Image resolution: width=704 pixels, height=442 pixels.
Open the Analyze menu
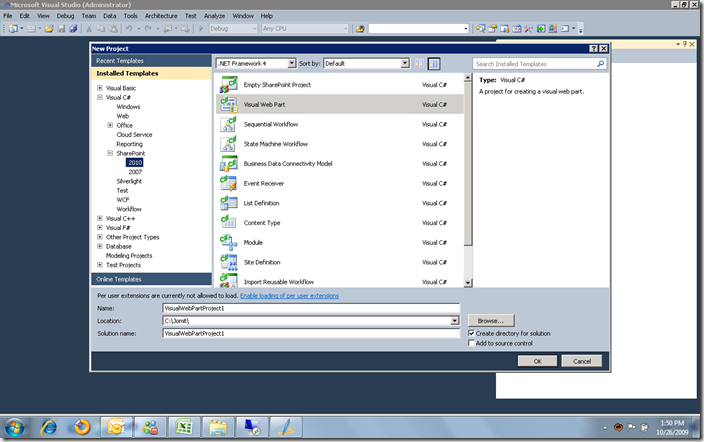coord(215,16)
